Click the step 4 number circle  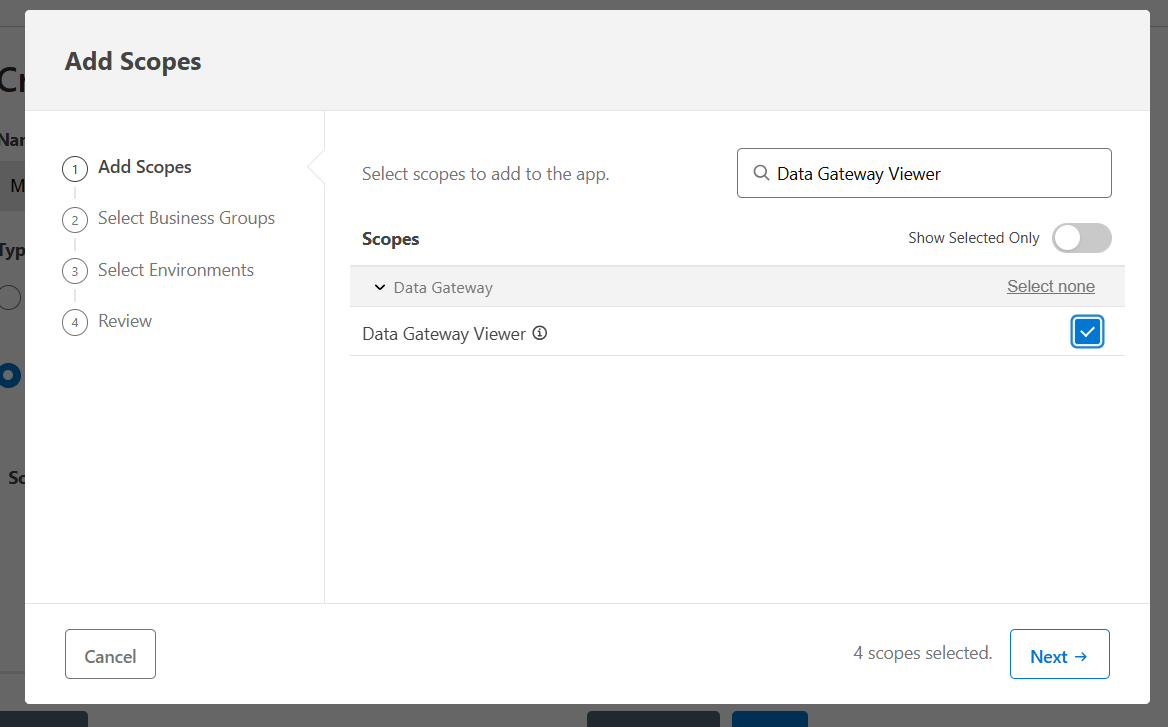[x=75, y=322]
